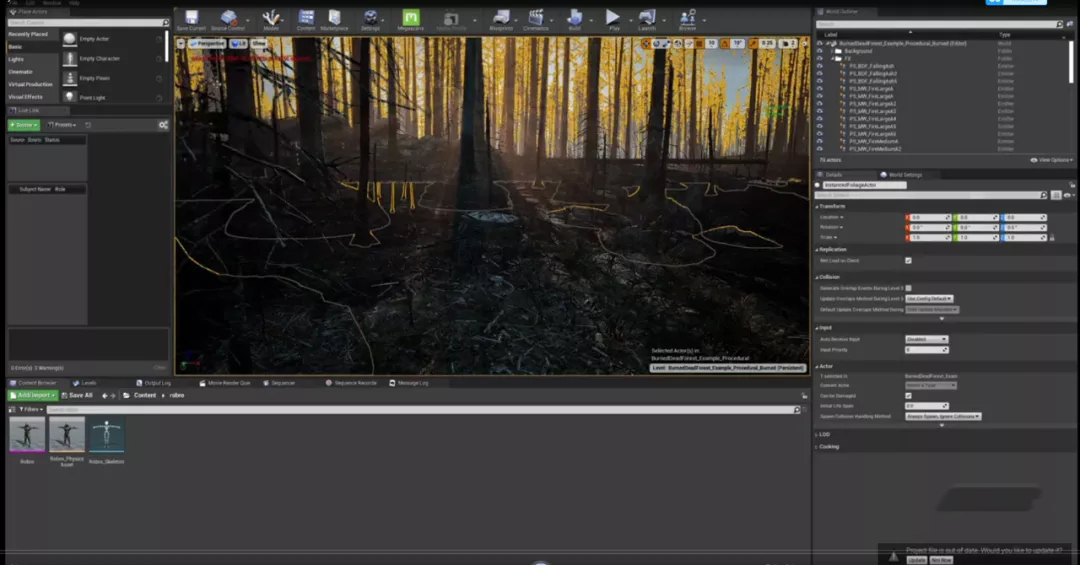The height and width of the screenshot is (565, 1080).
Task: Hide the Background folder with its eye icon
Action: pyautogui.click(x=820, y=51)
